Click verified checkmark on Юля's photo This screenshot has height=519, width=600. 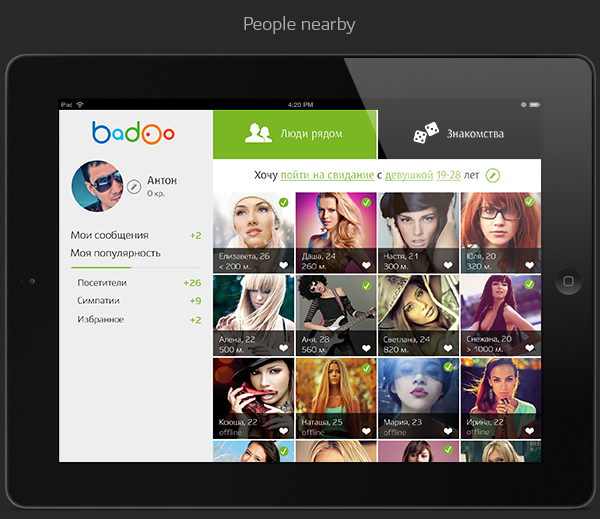pyautogui.click(x=530, y=201)
